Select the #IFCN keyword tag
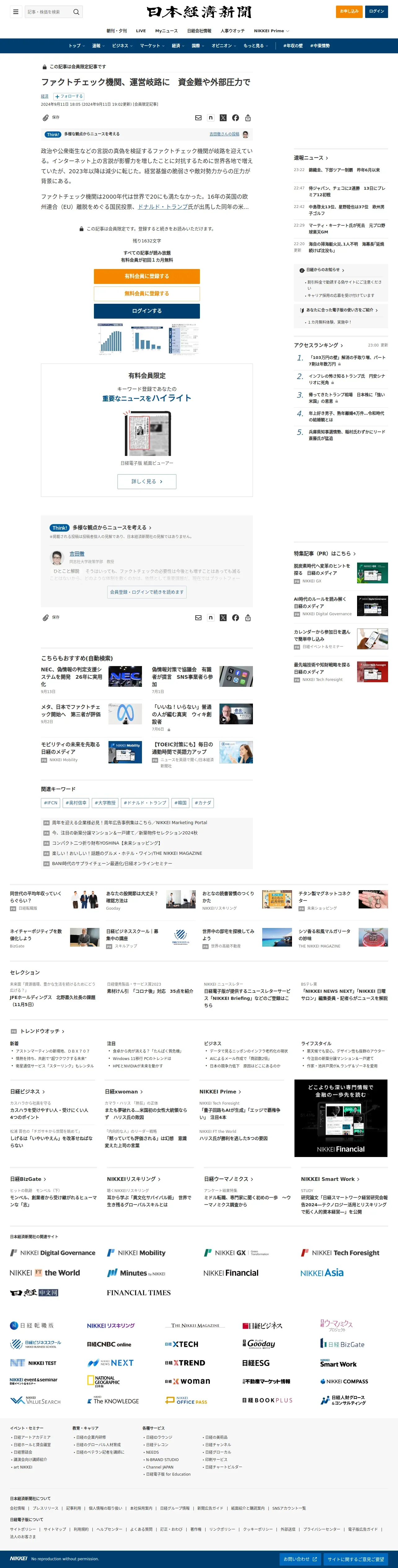The image size is (398, 1568). coord(51,803)
